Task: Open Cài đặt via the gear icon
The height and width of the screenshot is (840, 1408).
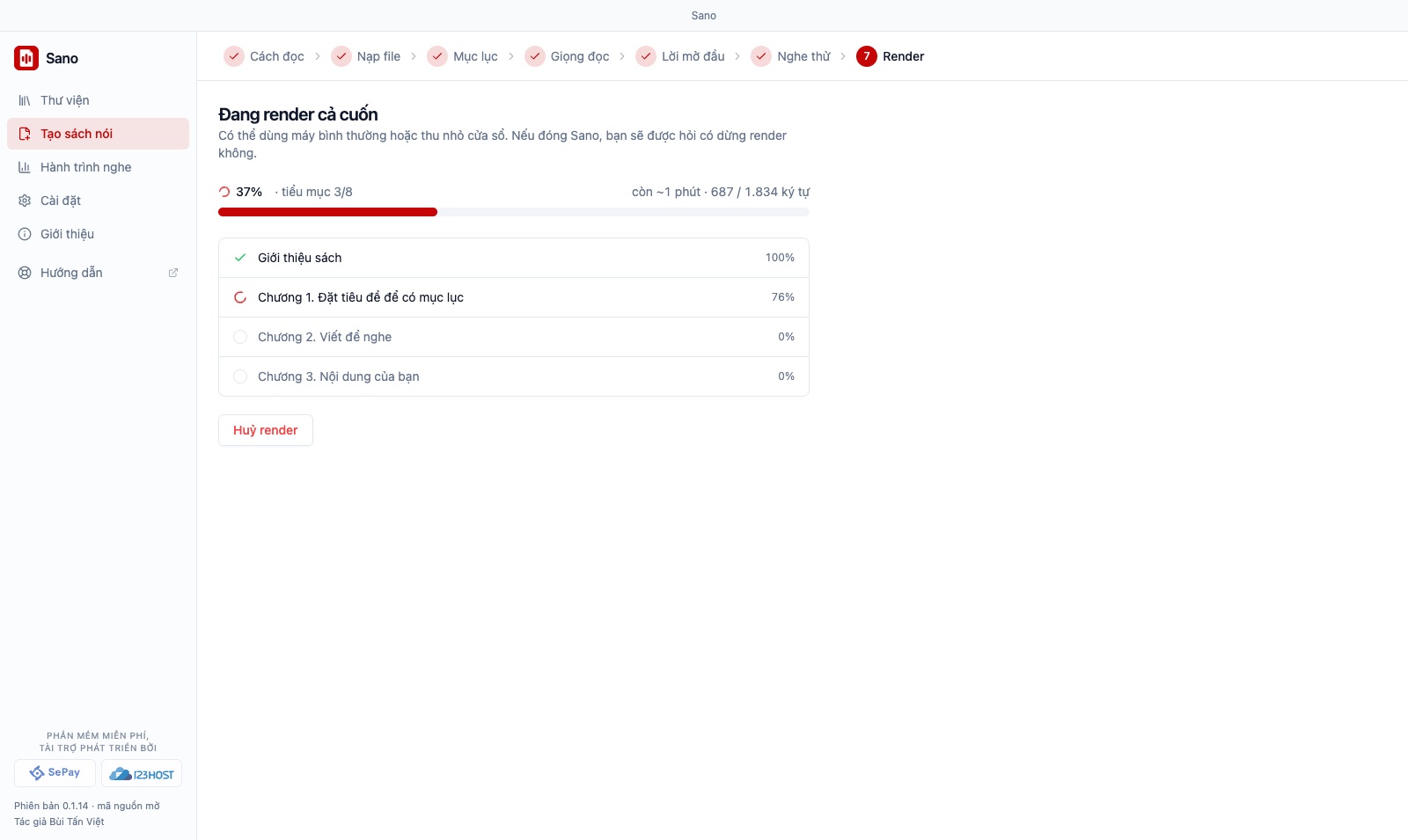Action: tap(25, 201)
